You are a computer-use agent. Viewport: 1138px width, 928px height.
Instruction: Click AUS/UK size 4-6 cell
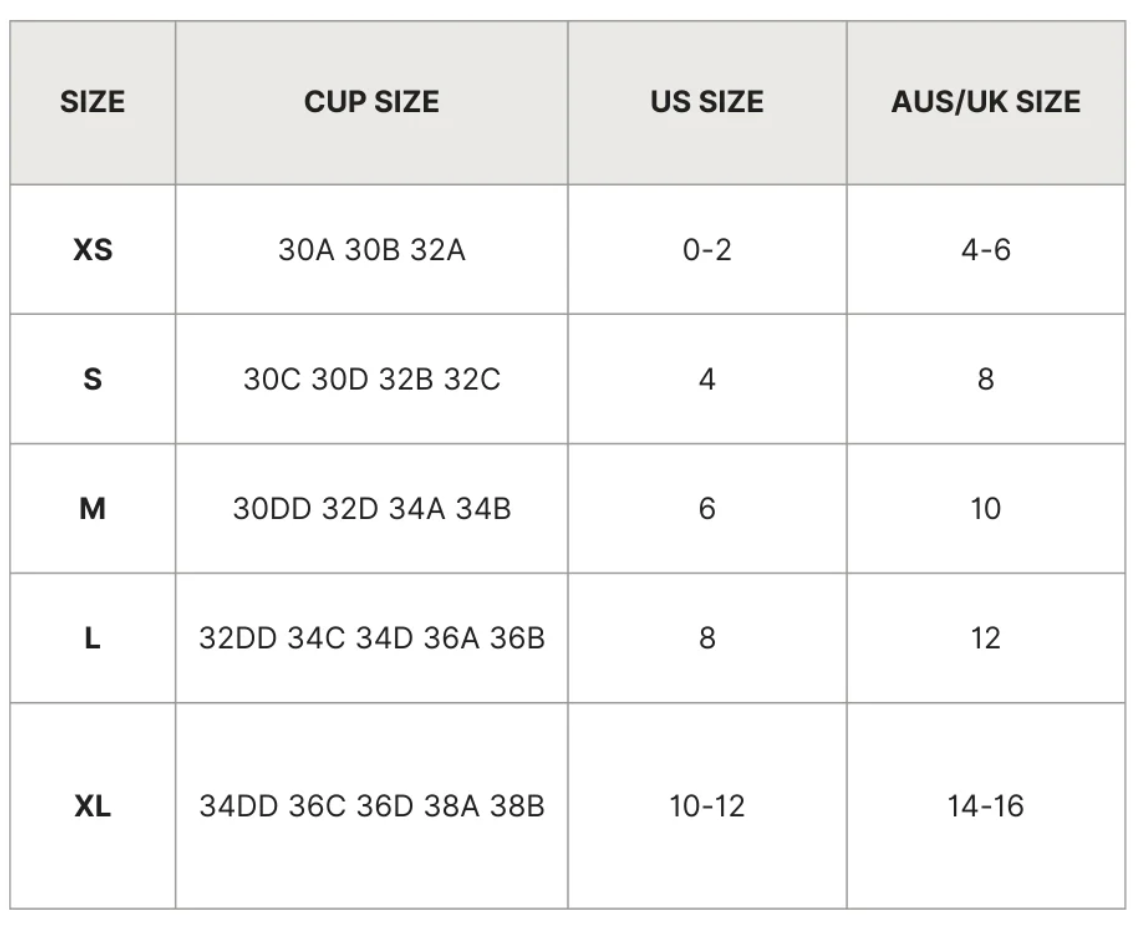click(x=985, y=249)
